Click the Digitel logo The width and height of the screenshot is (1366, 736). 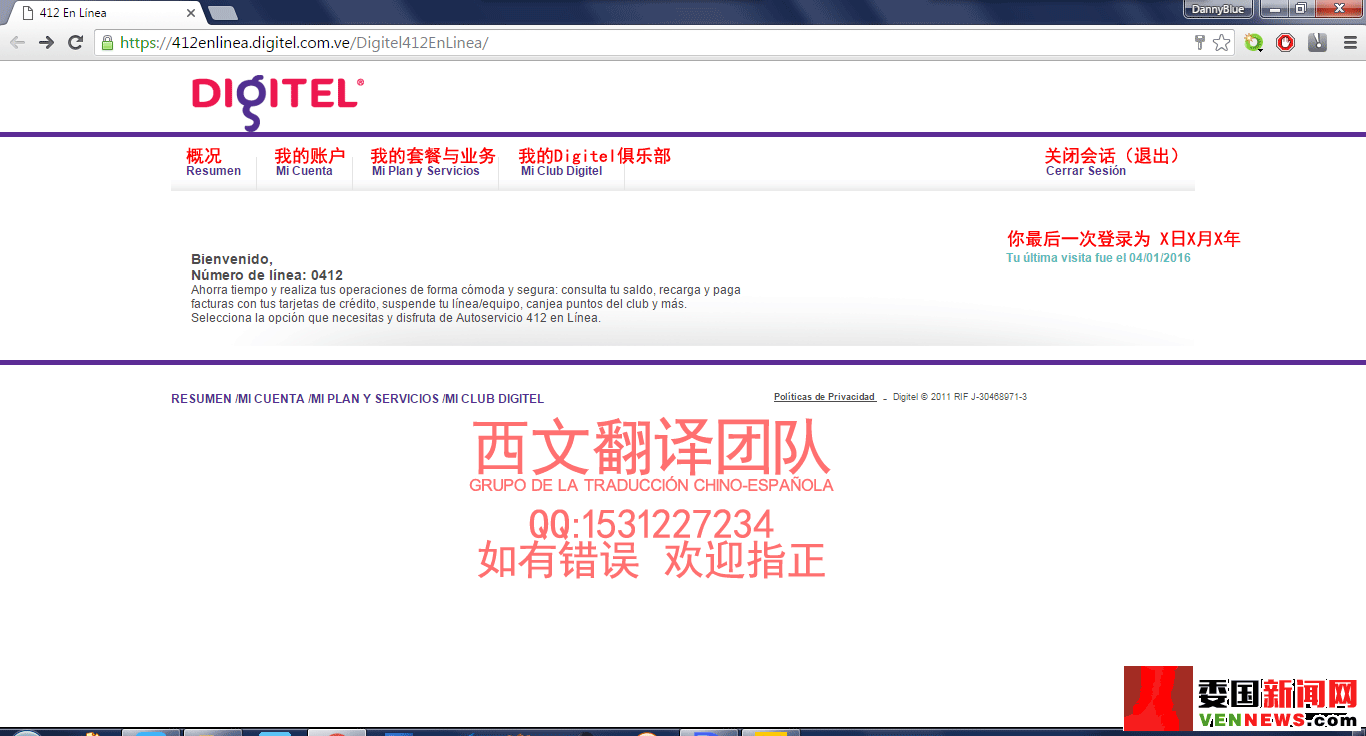coord(278,101)
